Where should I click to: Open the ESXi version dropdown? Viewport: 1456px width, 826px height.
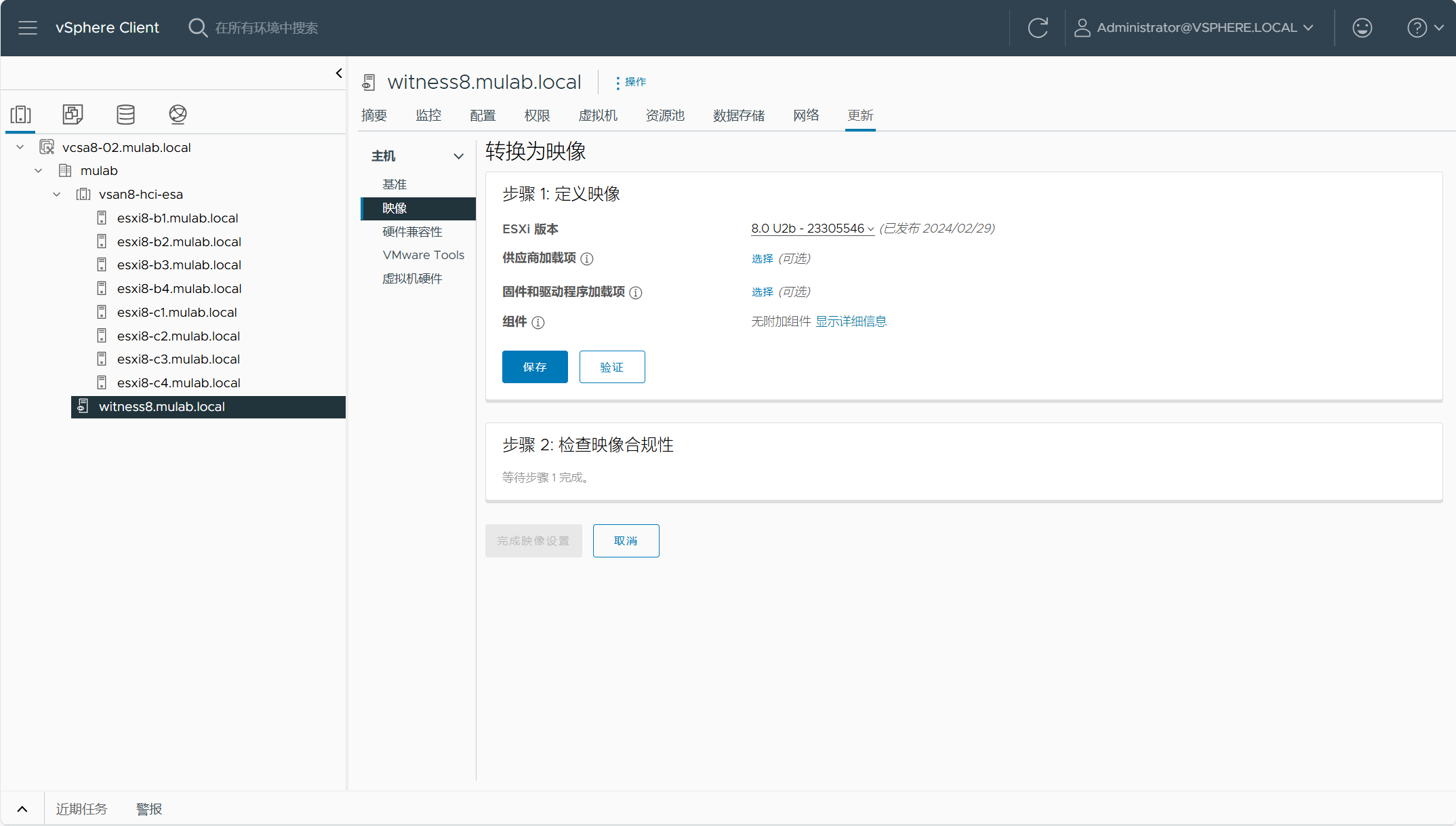click(812, 229)
